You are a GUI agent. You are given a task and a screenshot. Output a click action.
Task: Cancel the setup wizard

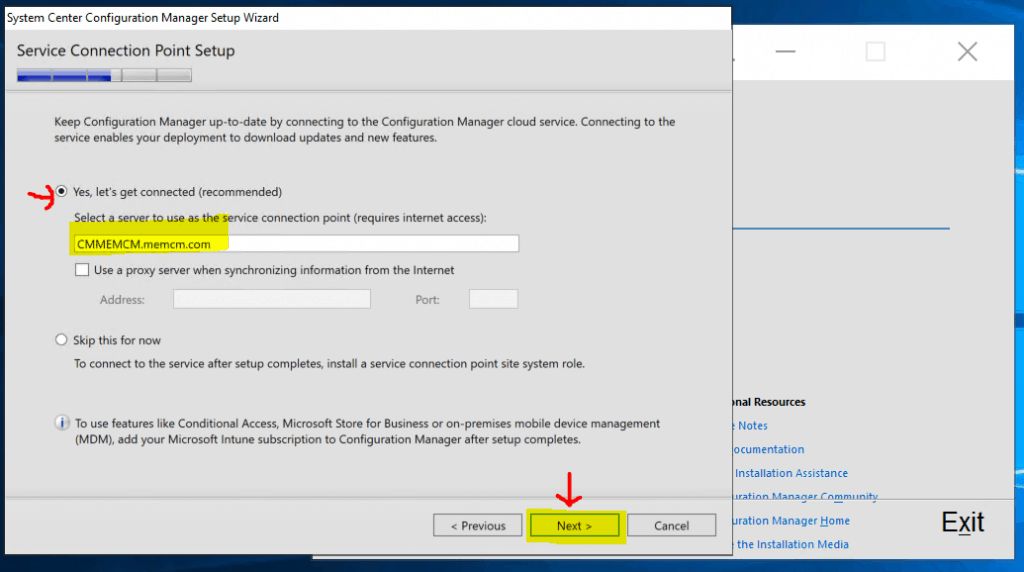[671, 526]
